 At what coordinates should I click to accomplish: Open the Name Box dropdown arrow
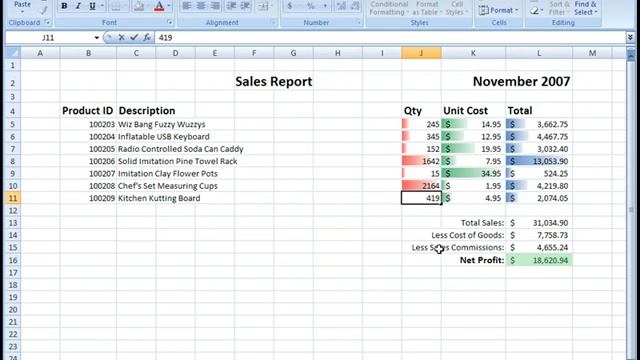point(96,38)
